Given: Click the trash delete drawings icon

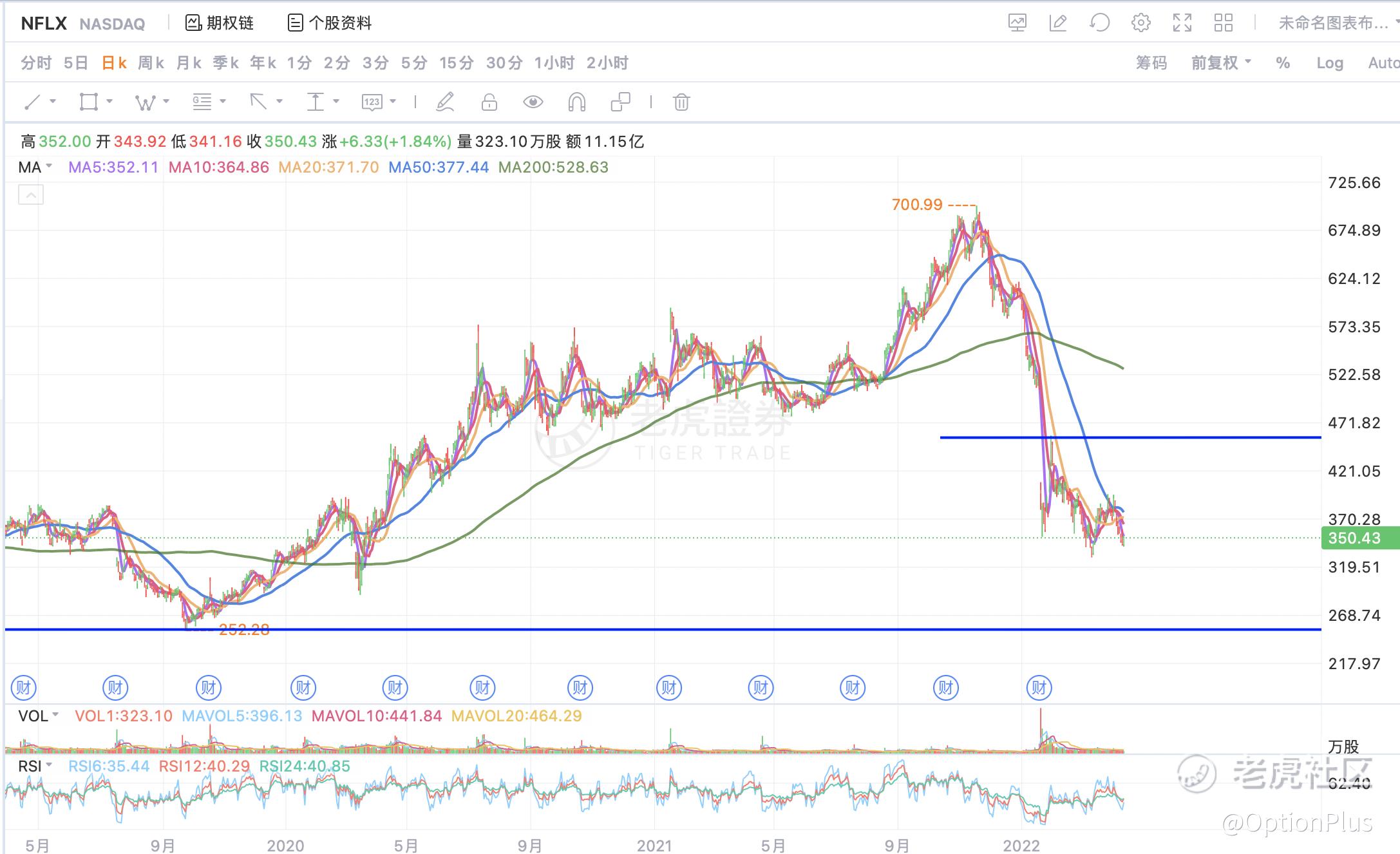Looking at the screenshot, I should [681, 102].
